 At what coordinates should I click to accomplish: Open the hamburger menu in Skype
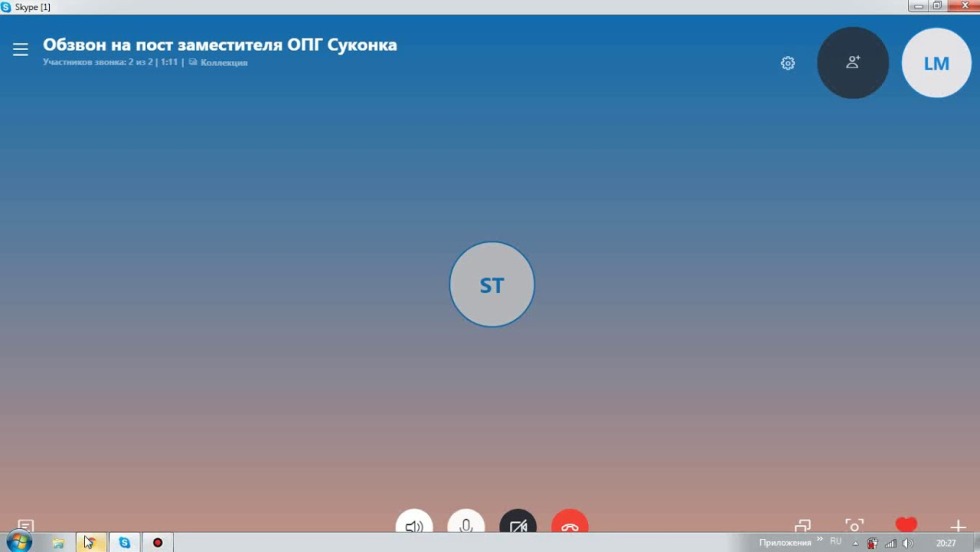20,49
